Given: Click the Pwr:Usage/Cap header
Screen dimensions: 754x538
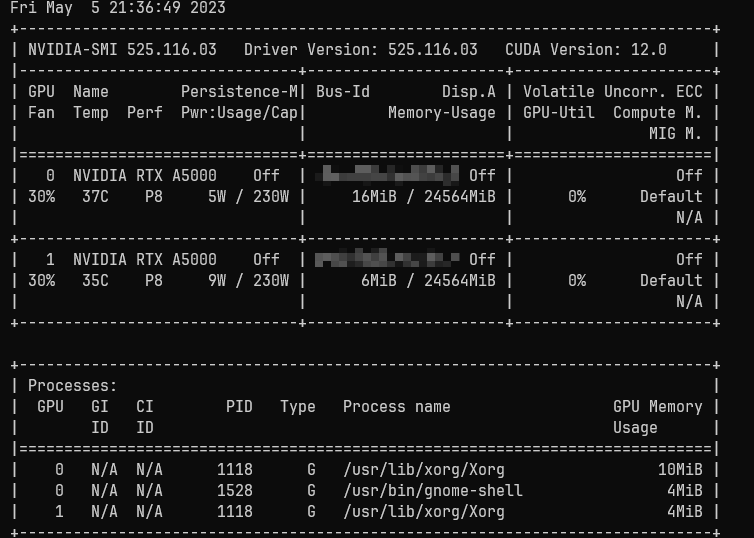Looking at the screenshot, I should point(239,113).
